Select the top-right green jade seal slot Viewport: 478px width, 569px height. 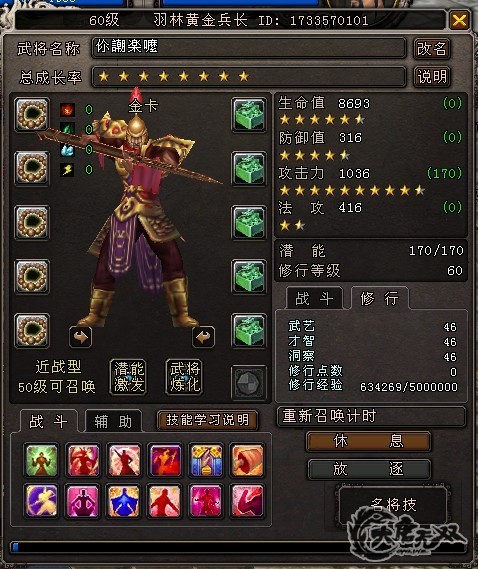point(249,114)
